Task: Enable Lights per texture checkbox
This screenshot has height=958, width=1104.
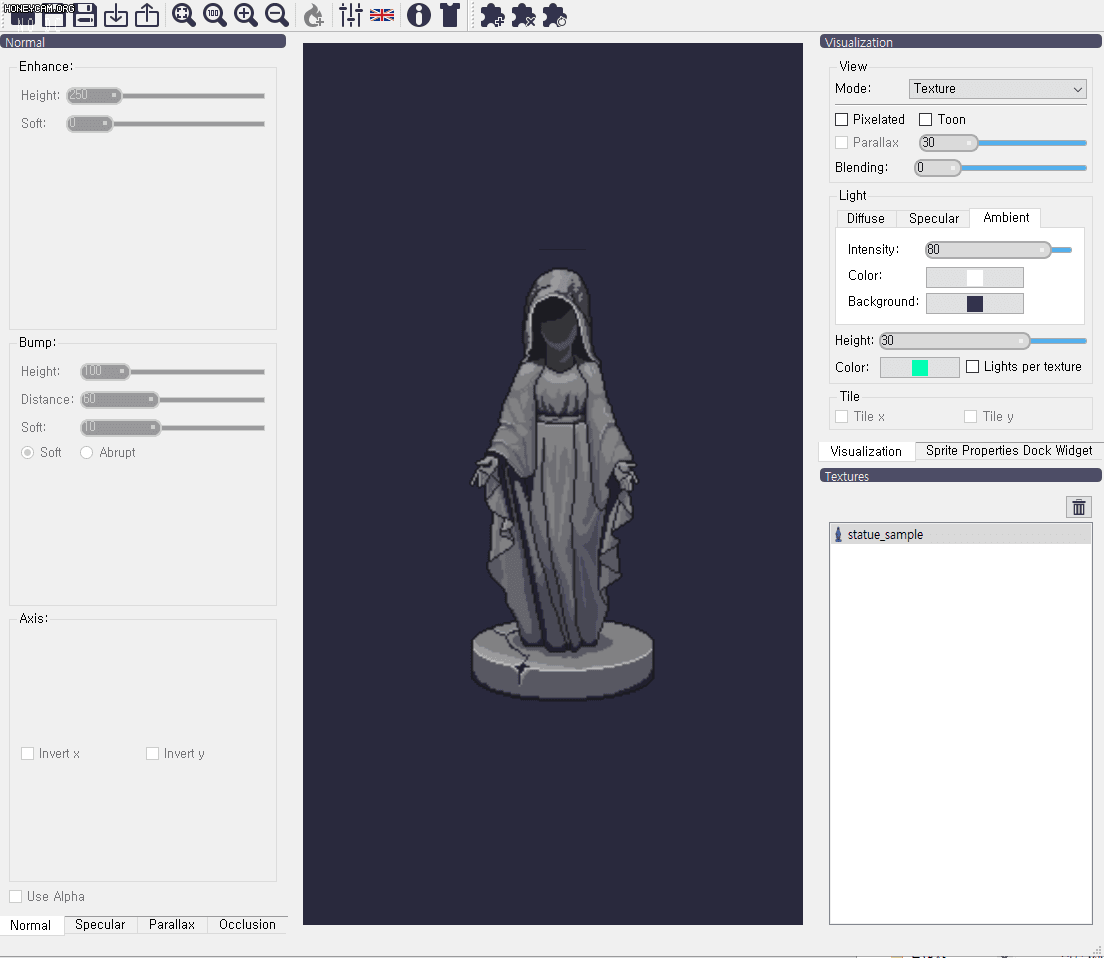Action: pos(972,366)
